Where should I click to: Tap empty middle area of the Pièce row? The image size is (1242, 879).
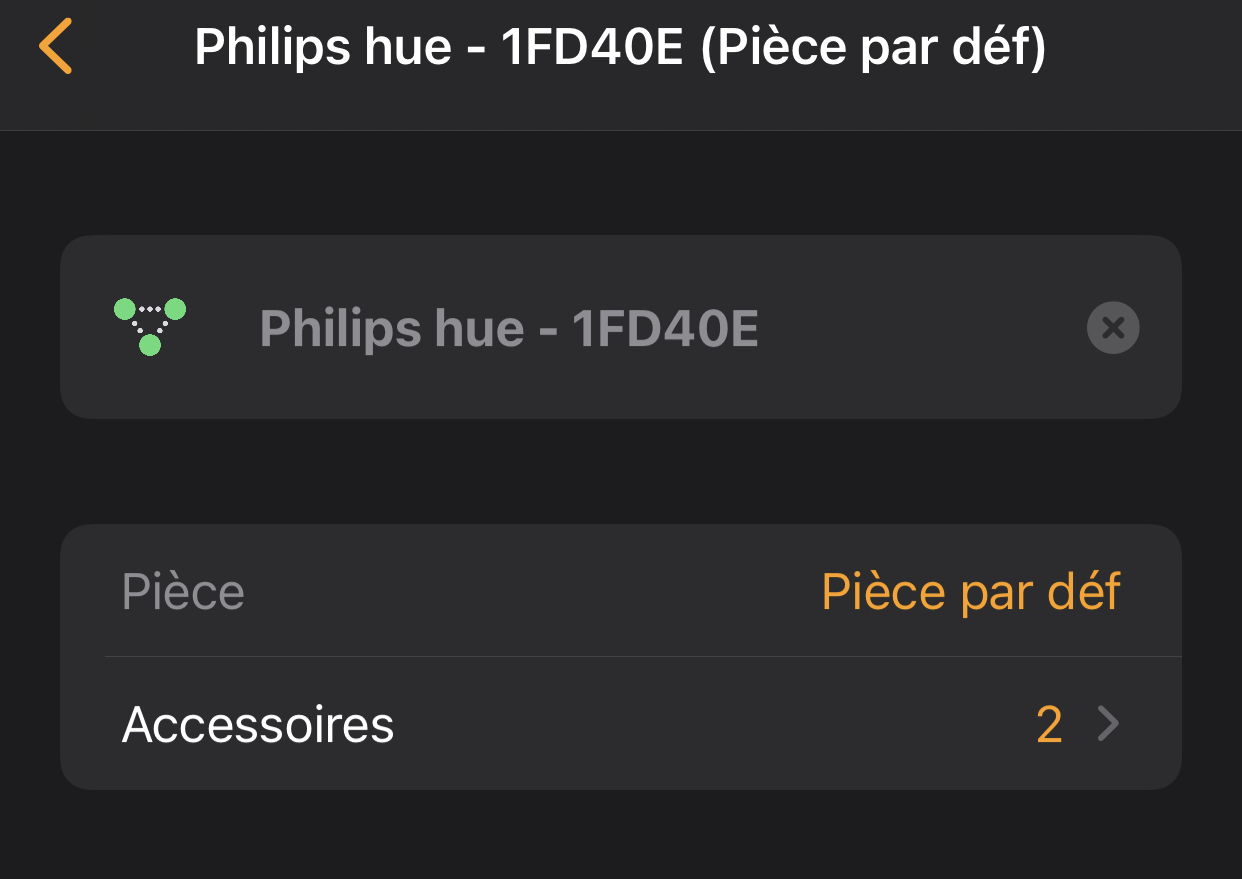530,591
